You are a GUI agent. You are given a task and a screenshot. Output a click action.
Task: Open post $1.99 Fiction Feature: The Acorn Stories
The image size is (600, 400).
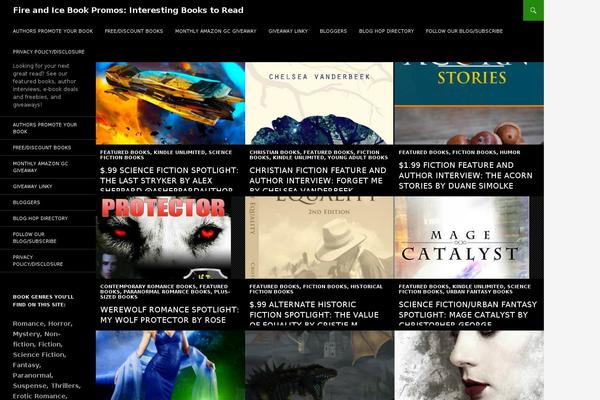click(465, 175)
